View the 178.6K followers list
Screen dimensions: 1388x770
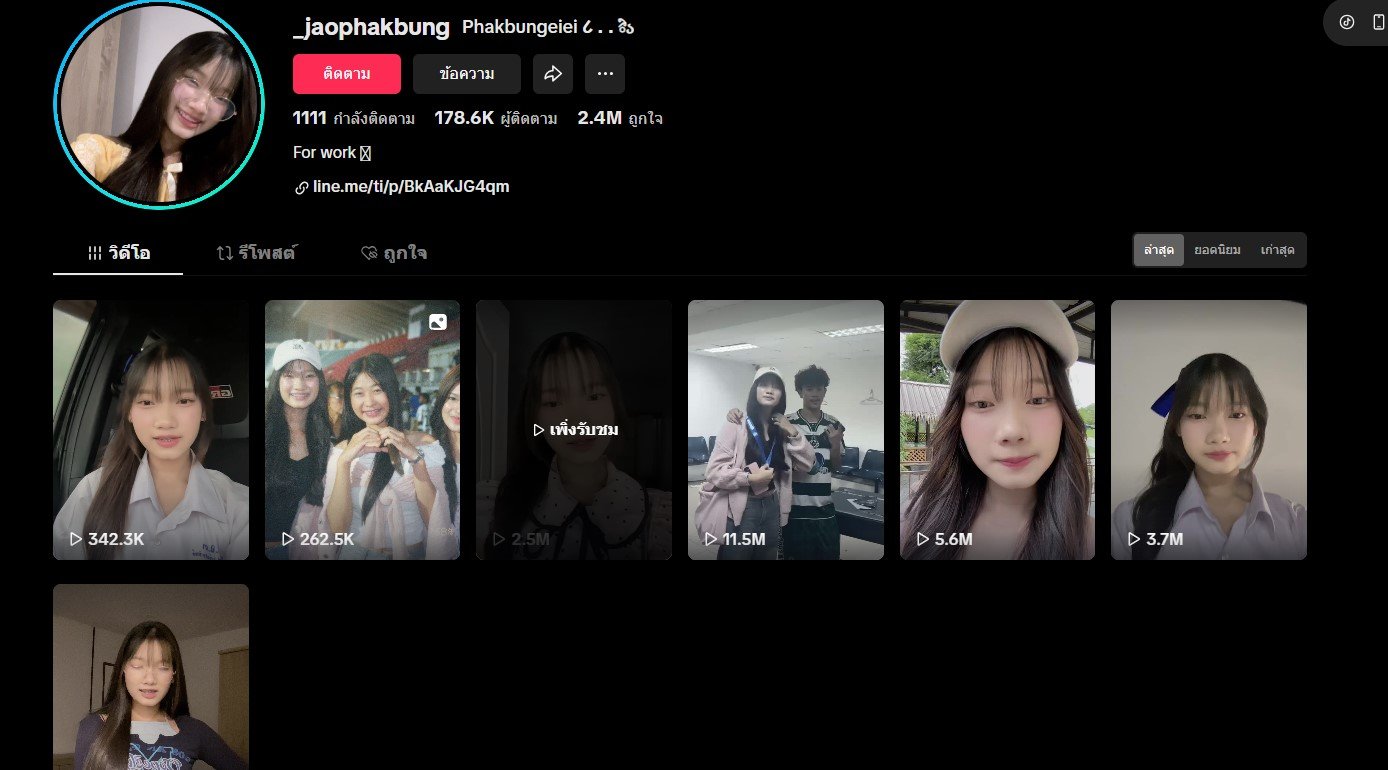(x=496, y=119)
